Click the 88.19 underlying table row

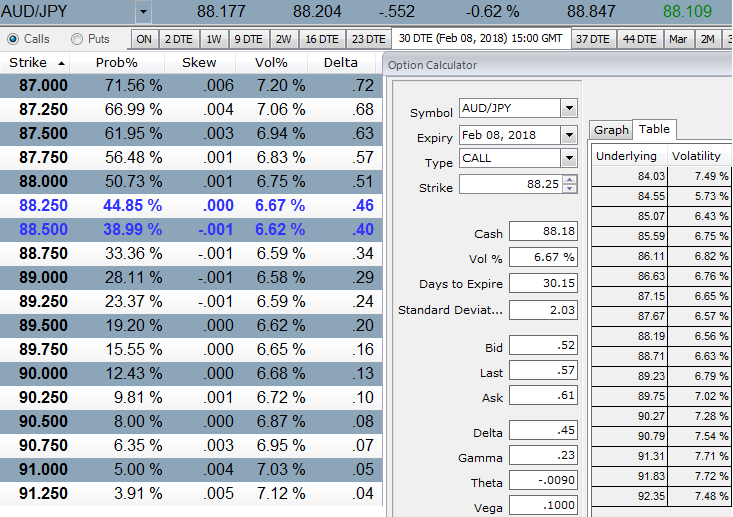(x=661, y=336)
